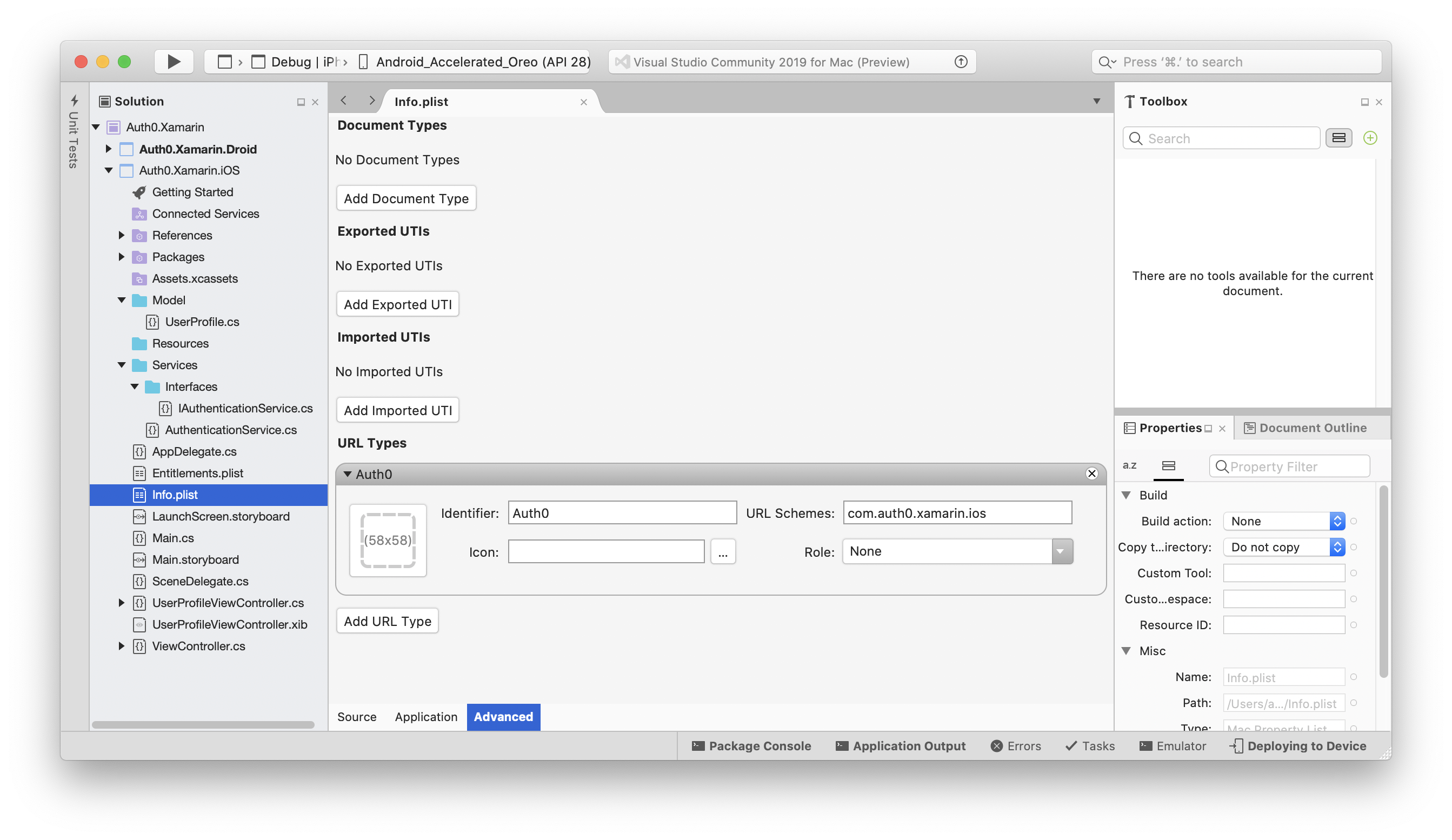Click the Tasks status bar icon
1452x840 pixels.
point(1091,746)
